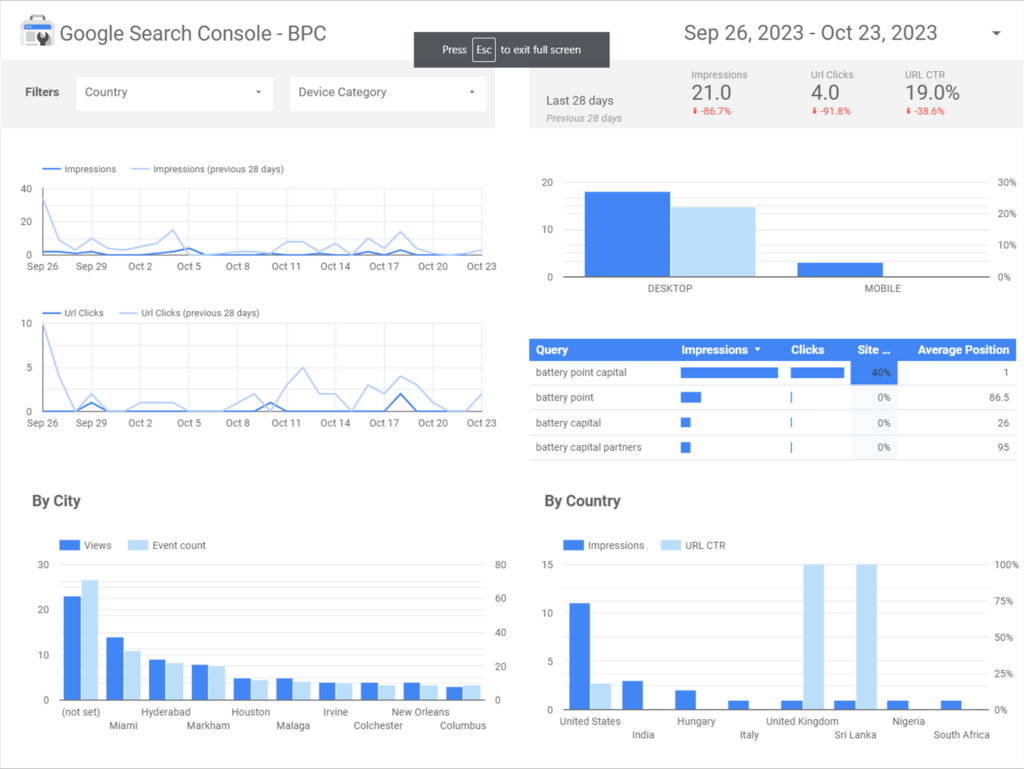Click the Google Search Console logo icon
1024x769 pixels.
click(x=37, y=32)
